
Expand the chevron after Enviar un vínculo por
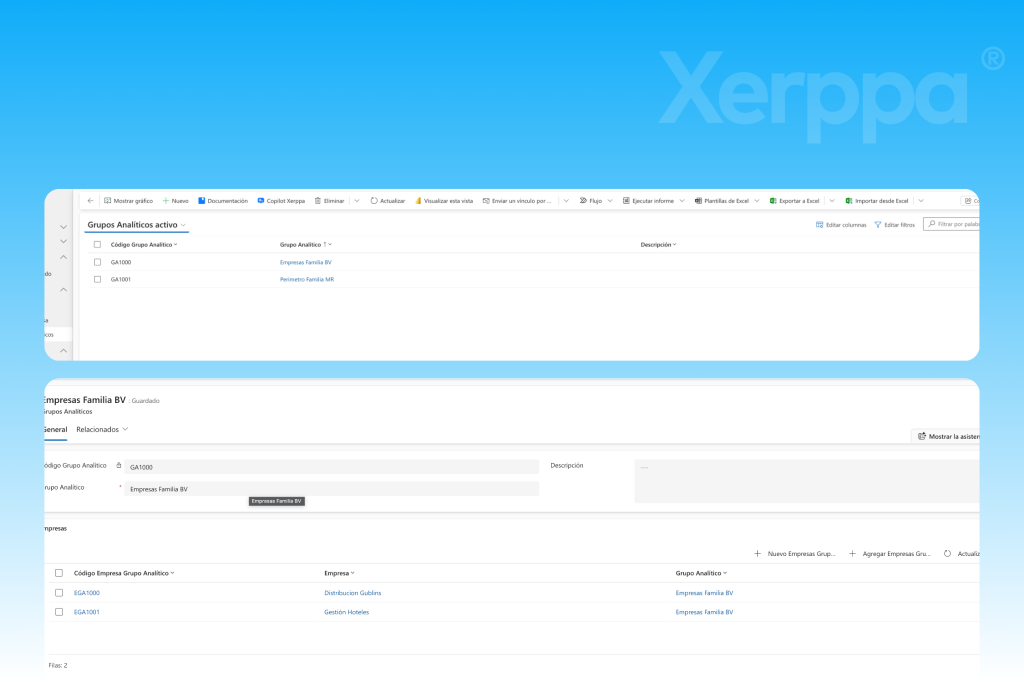click(566, 200)
